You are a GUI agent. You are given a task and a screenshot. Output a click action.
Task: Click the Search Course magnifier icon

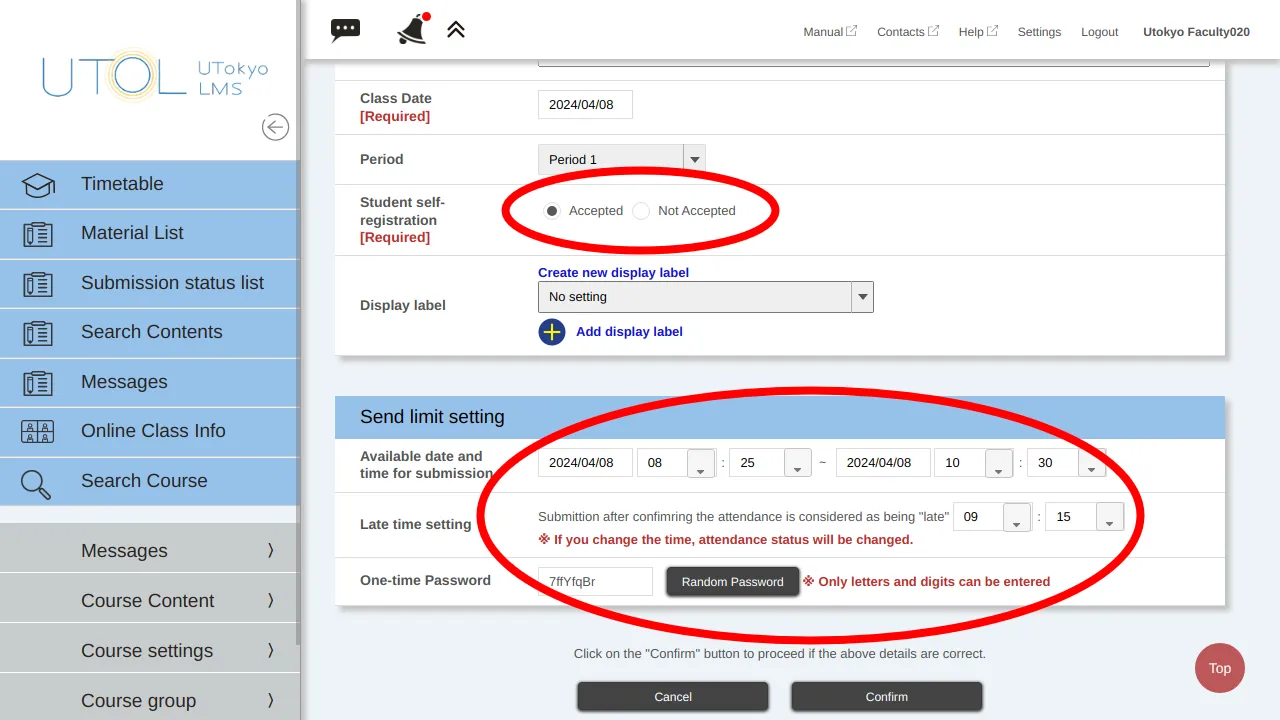[37, 482]
